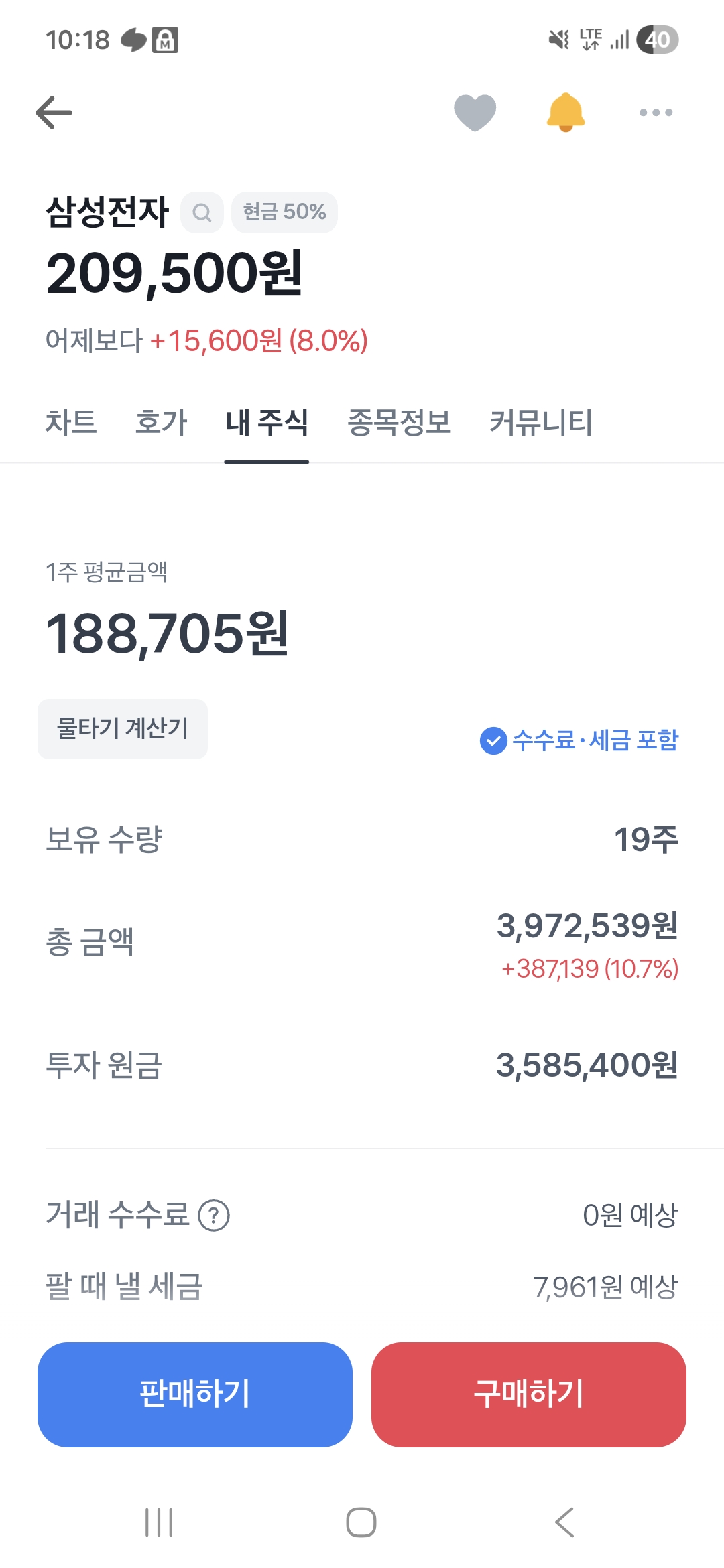The width and height of the screenshot is (724, 1568).
Task: Switch to the 차트 tab
Action: [71, 423]
